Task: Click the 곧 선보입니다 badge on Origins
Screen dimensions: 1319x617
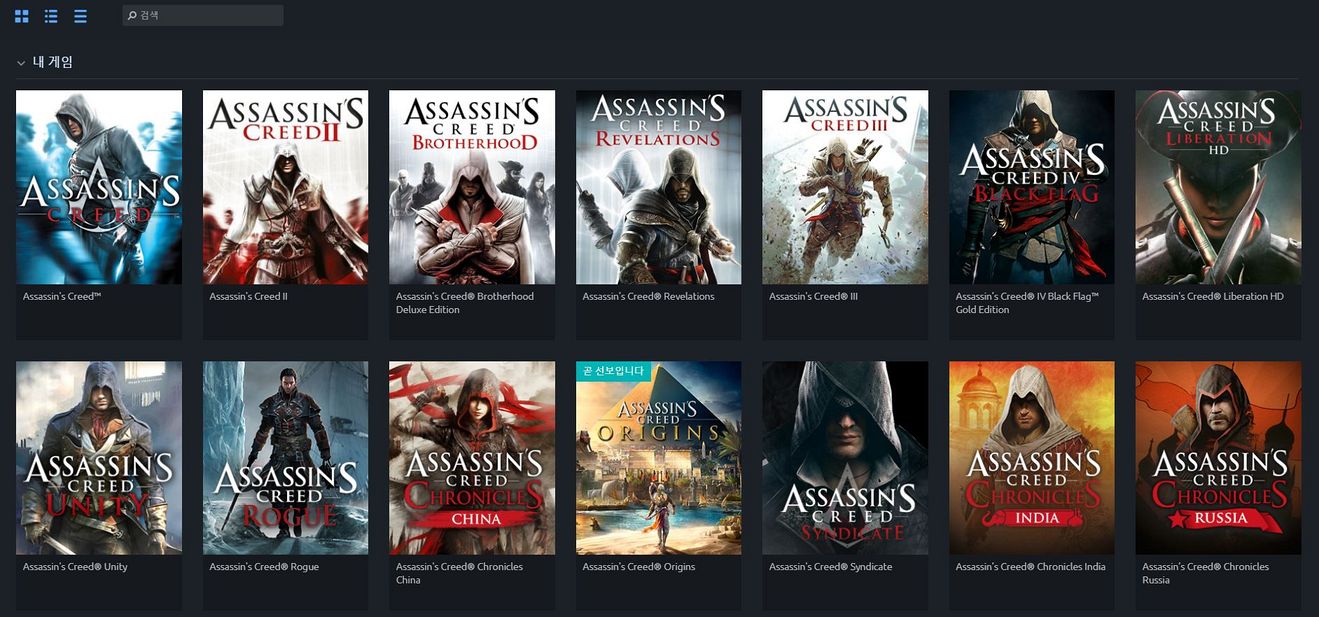Action: coord(613,371)
